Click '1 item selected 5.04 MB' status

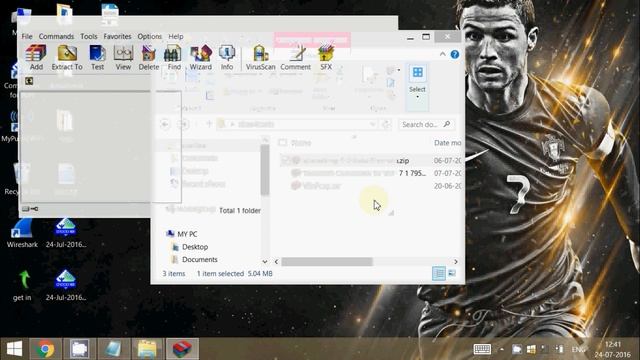pyautogui.click(x=235, y=273)
